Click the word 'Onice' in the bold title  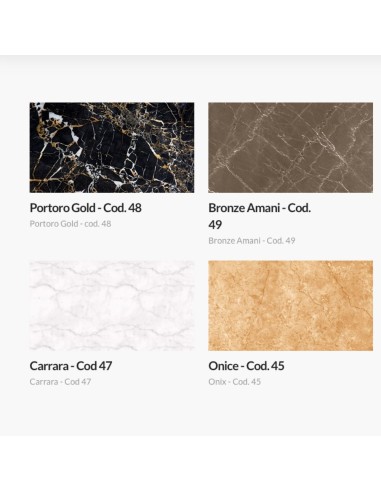coord(223,366)
